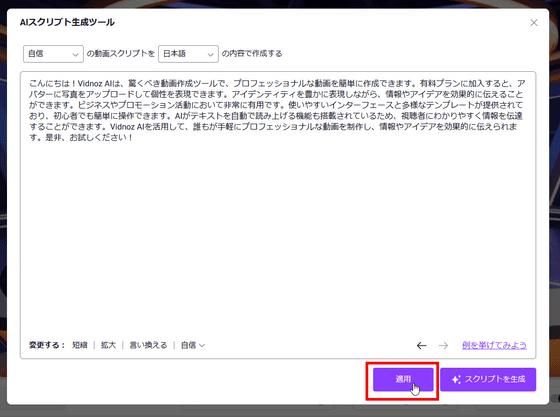Screen dimensions: 560x417
Task: Click the の内容で作成する label
Action: pos(252,54)
